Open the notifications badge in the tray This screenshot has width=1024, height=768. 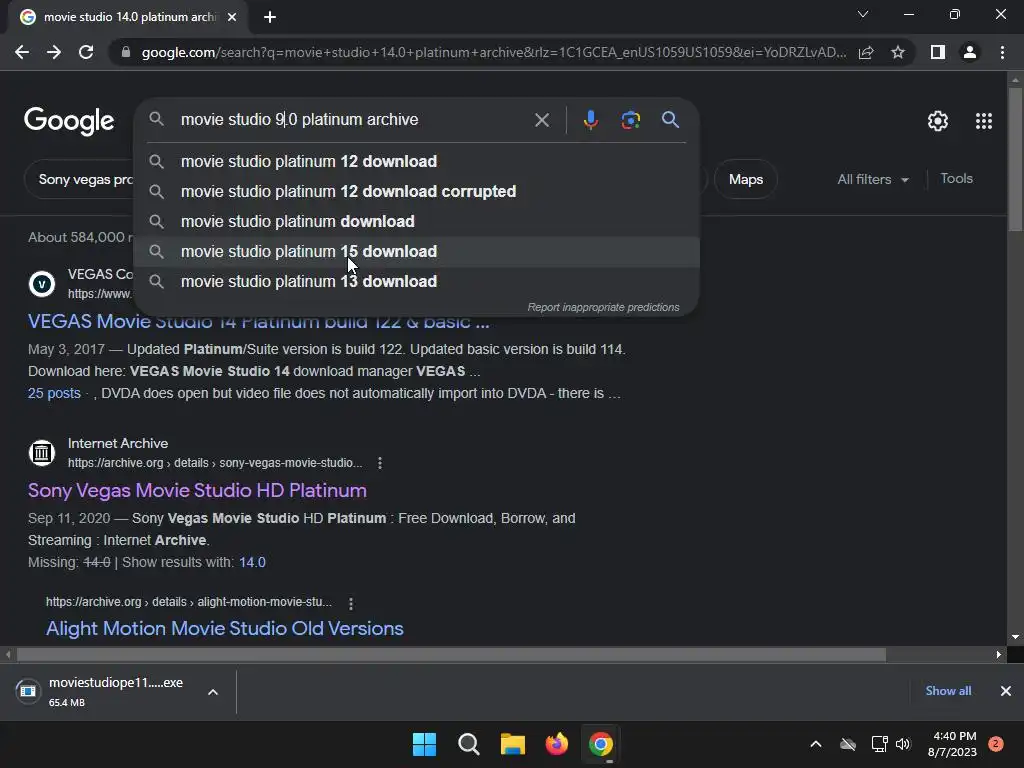tap(996, 744)
